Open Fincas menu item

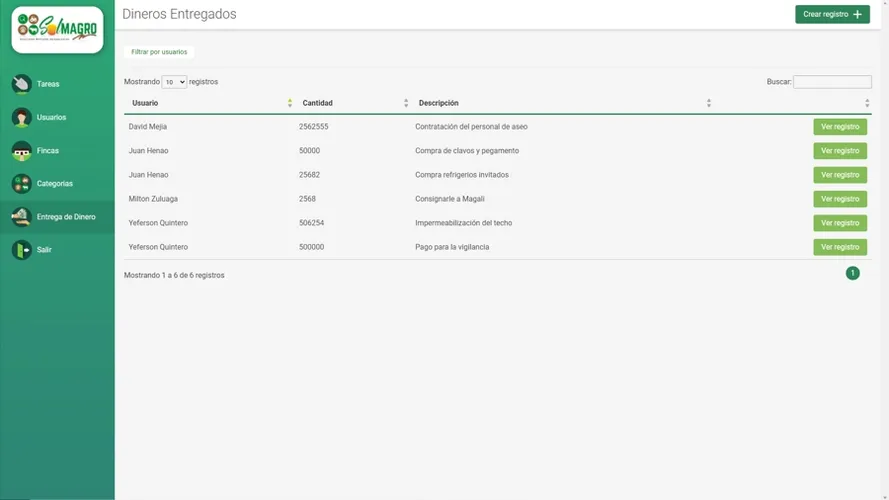pos(48,151)
